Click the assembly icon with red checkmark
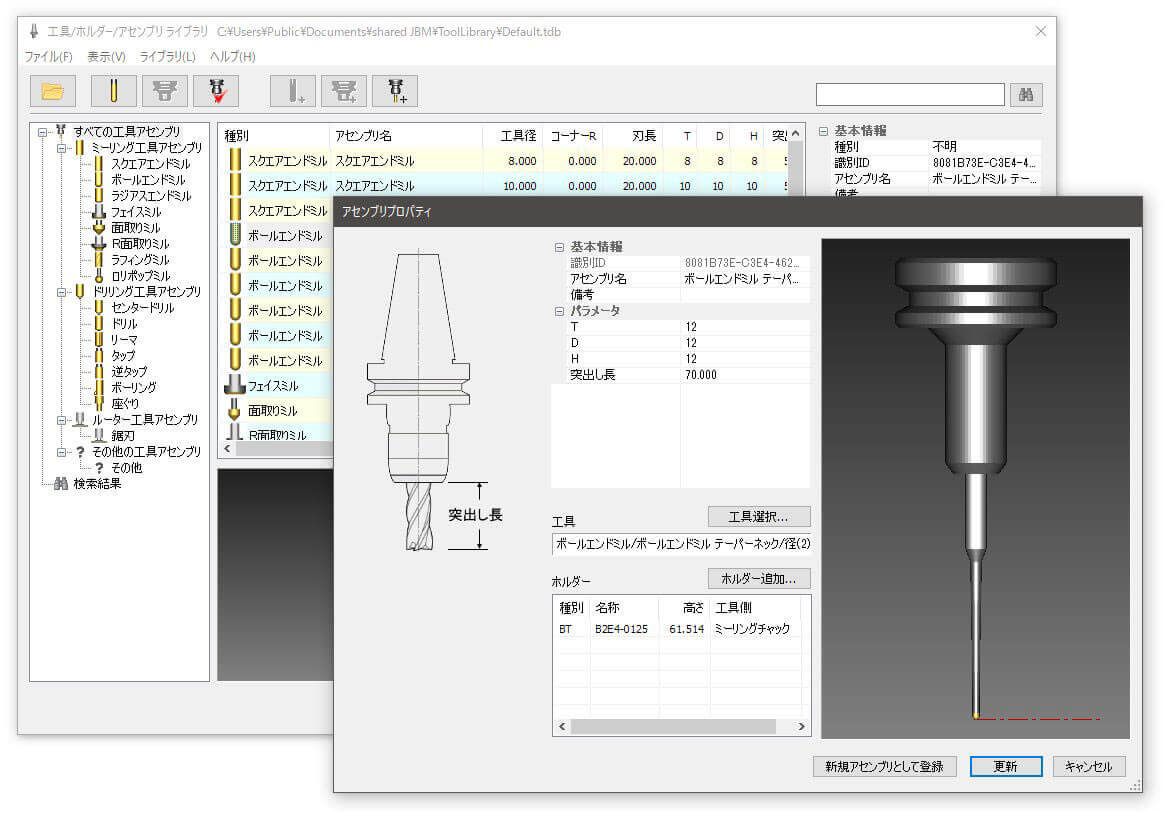 tap(215, 92)
